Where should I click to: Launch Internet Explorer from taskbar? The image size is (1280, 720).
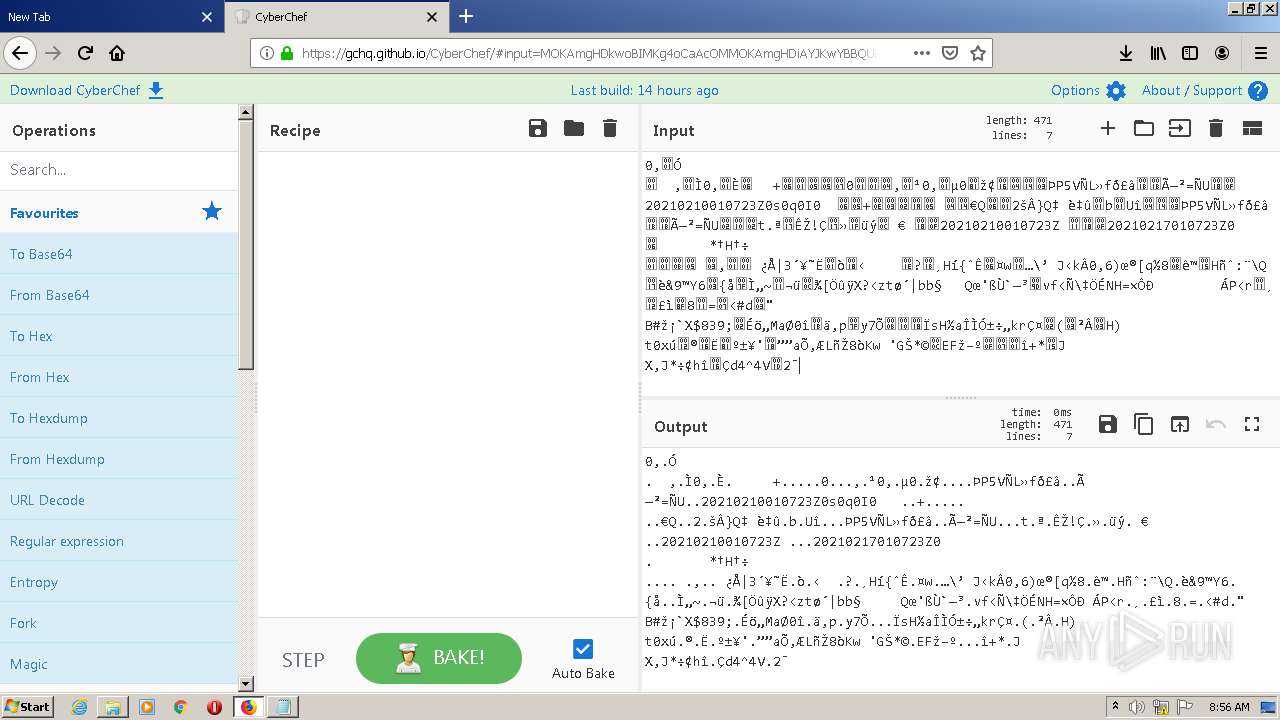(79, 707)
